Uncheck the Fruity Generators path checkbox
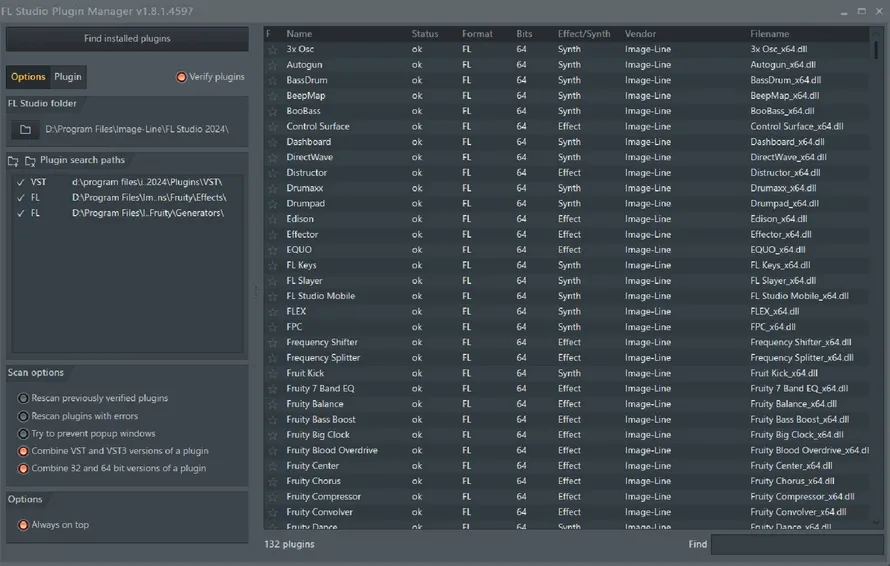Screen dimensions: 890x566 [21, 213]
